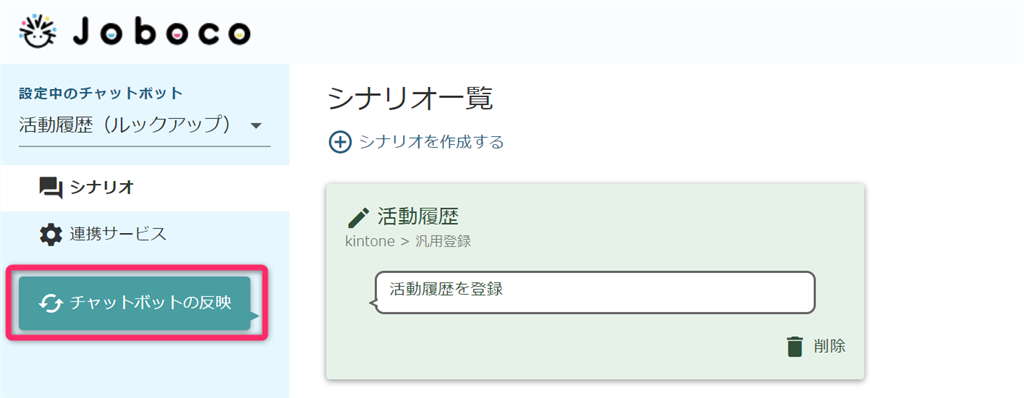The width and height of the screenshot is (1024, 398).
Task: Click the kintone > 汎用登録 breadcrumb text
Action: (x=408, y=241)
